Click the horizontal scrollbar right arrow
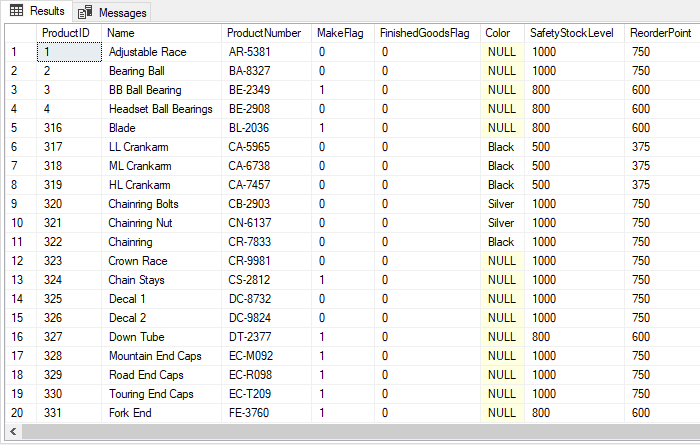The width and height of the screenshot is (700, 445). tap(691, 432)
